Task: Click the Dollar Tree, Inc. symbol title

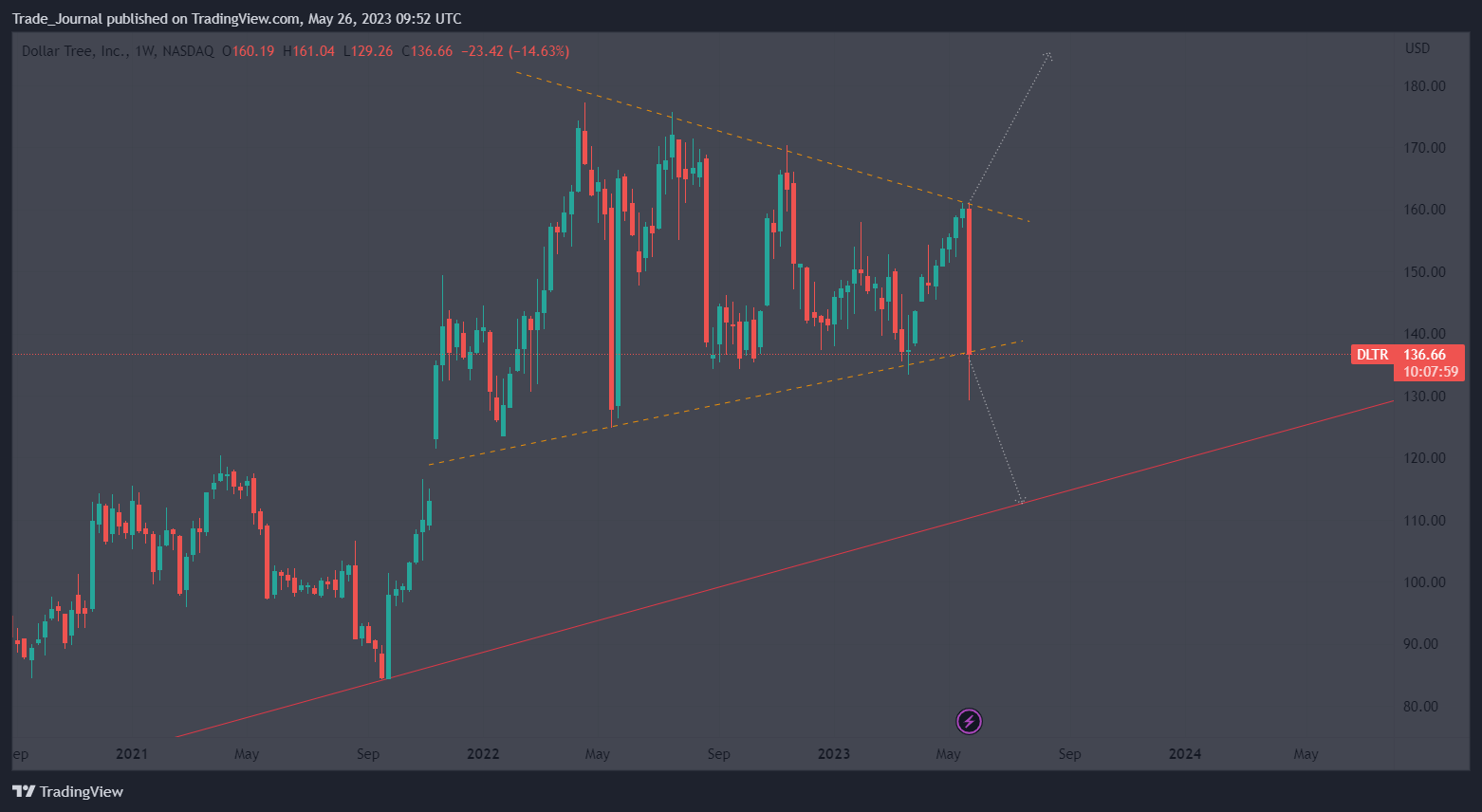Action: 73,51
